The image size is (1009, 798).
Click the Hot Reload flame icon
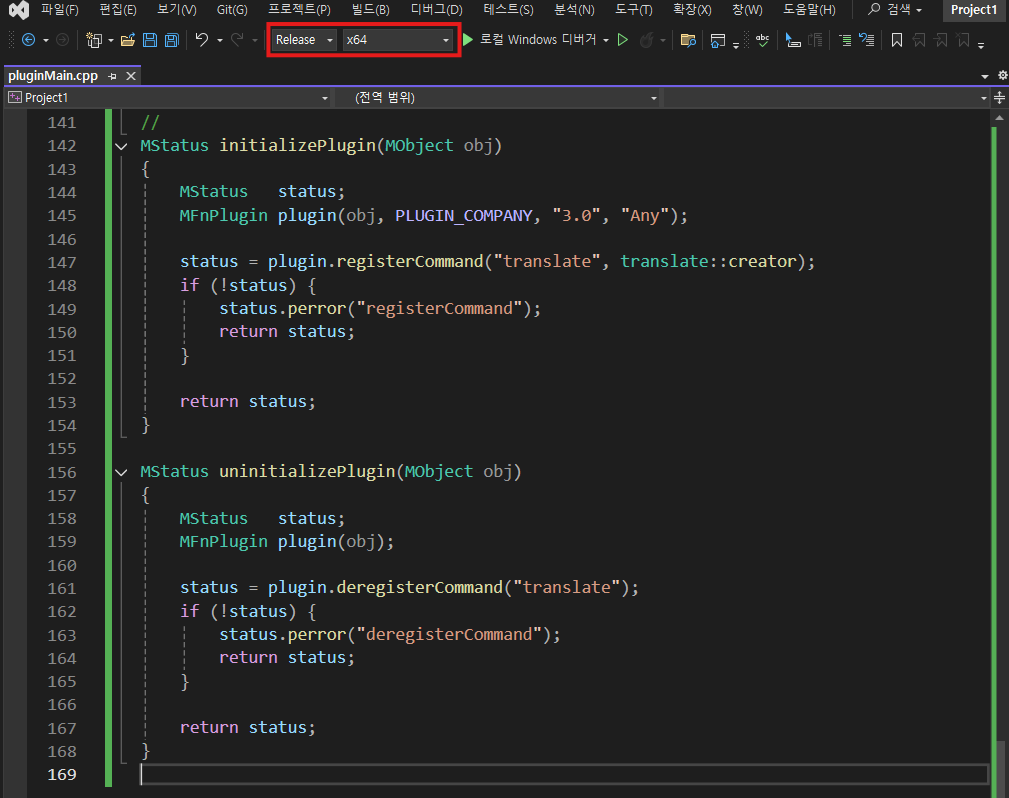click(647, 40)
